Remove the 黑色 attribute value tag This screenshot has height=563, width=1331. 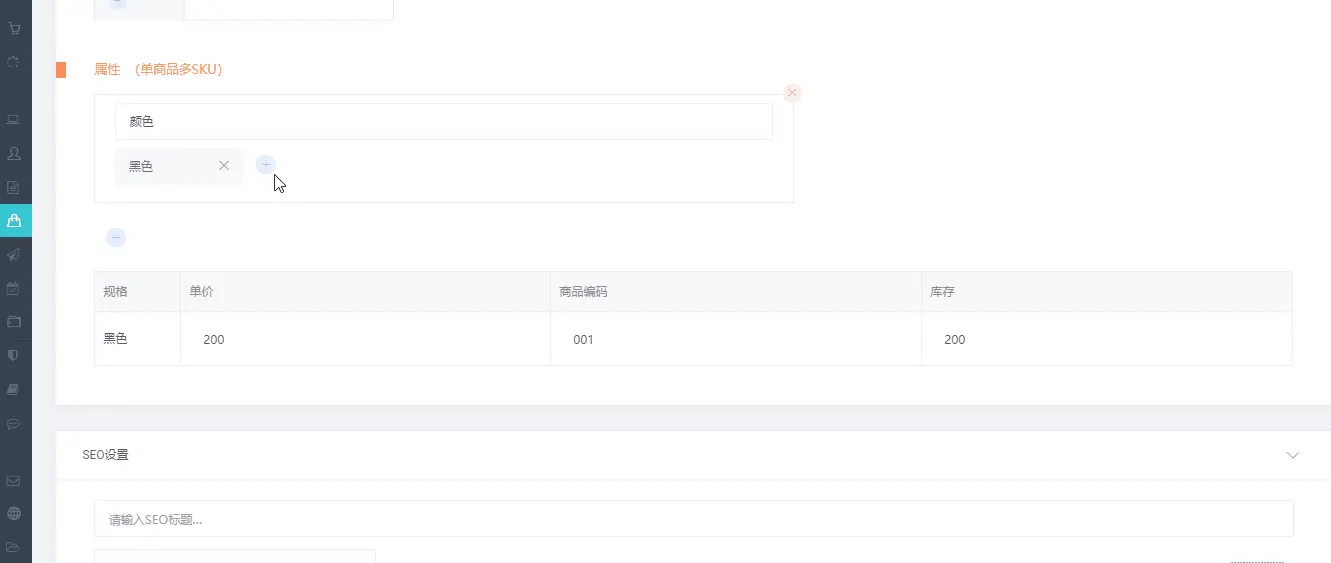pyautogui.click(x=224, y=166)
